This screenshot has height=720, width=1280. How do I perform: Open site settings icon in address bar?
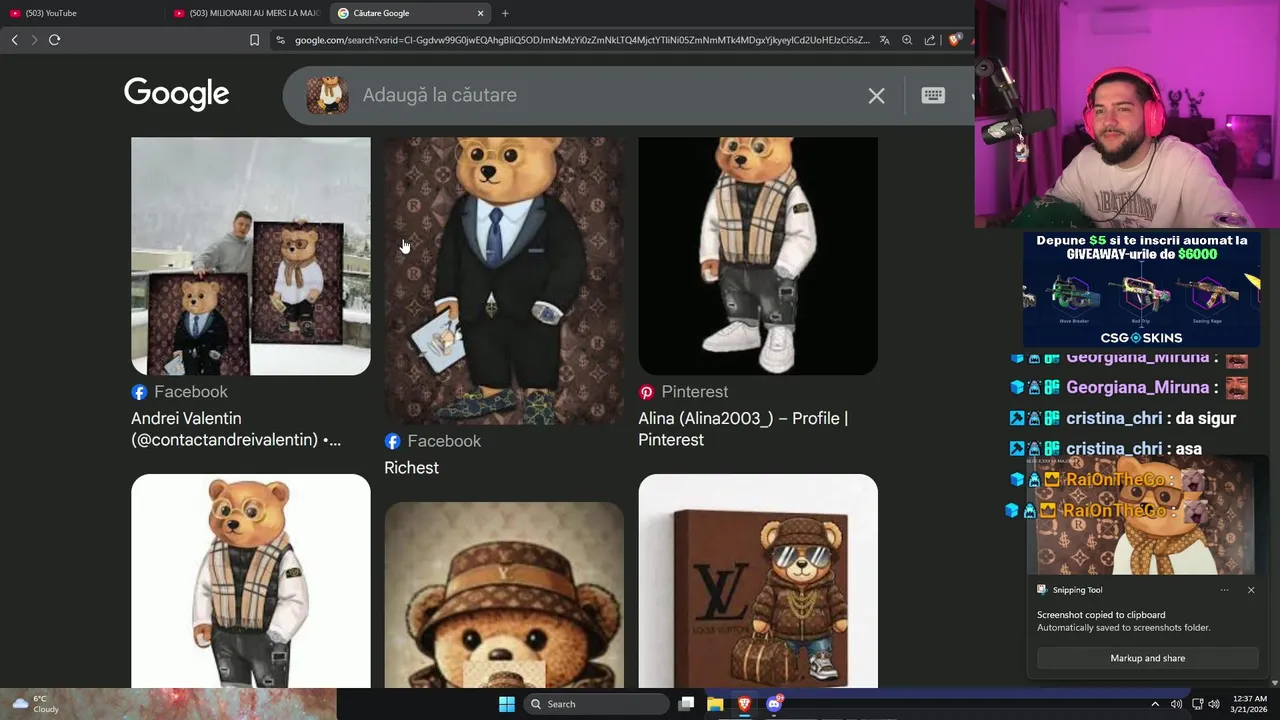coord(281,40)
